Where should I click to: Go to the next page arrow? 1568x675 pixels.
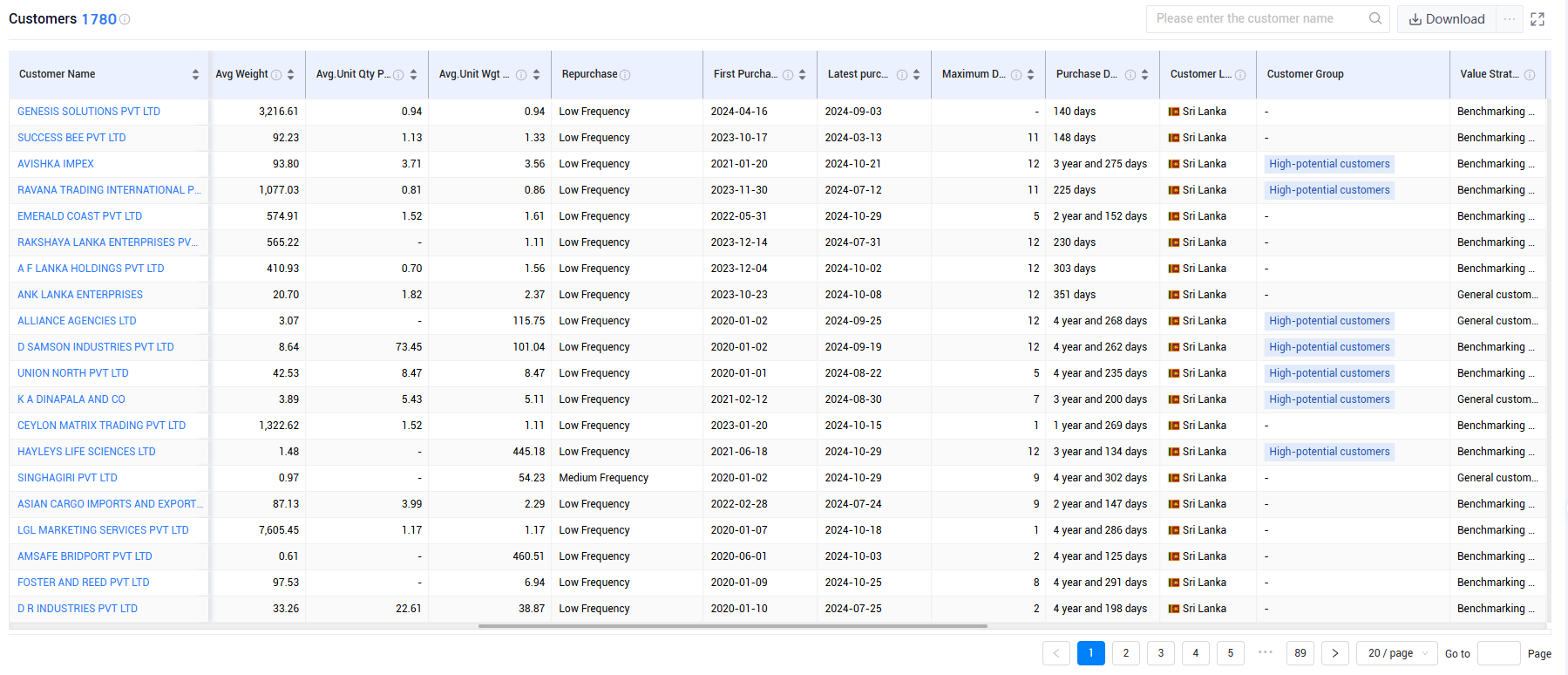pyautogui.click(x=1335, y=653)
